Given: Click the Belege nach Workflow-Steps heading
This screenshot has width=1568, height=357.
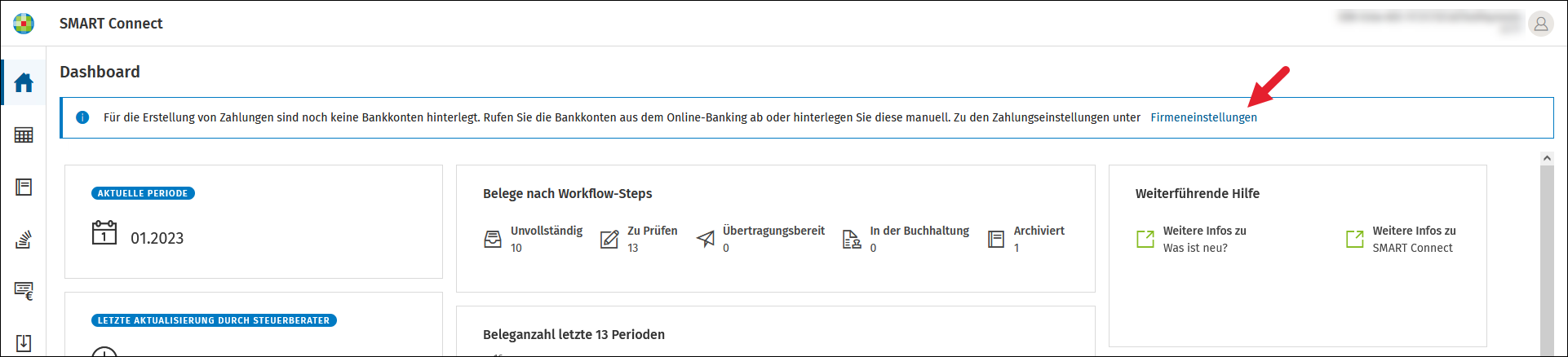Looking at the screenshot, I should tap(567, 193).
